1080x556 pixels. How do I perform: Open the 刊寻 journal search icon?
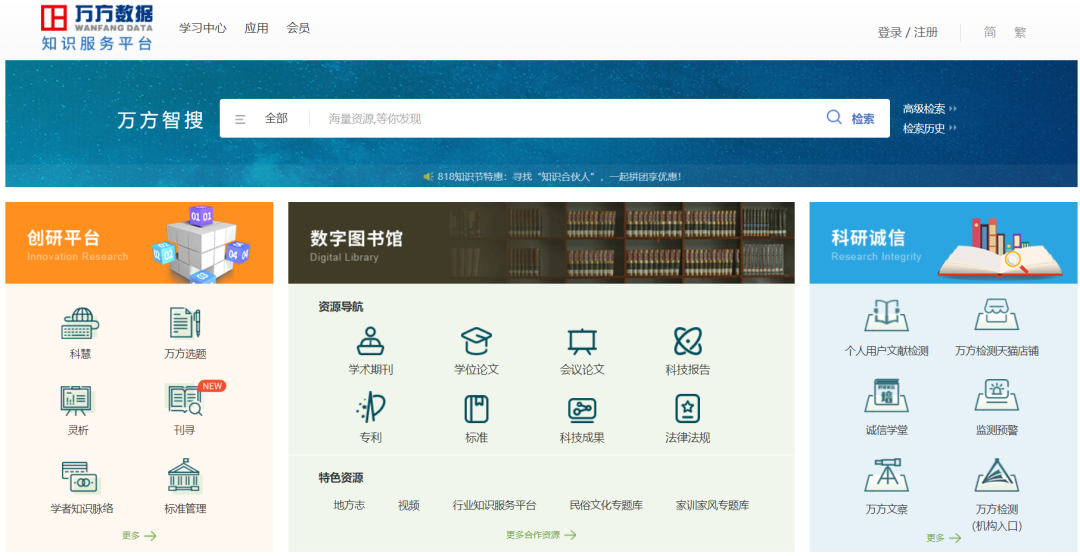pos(184,400)
